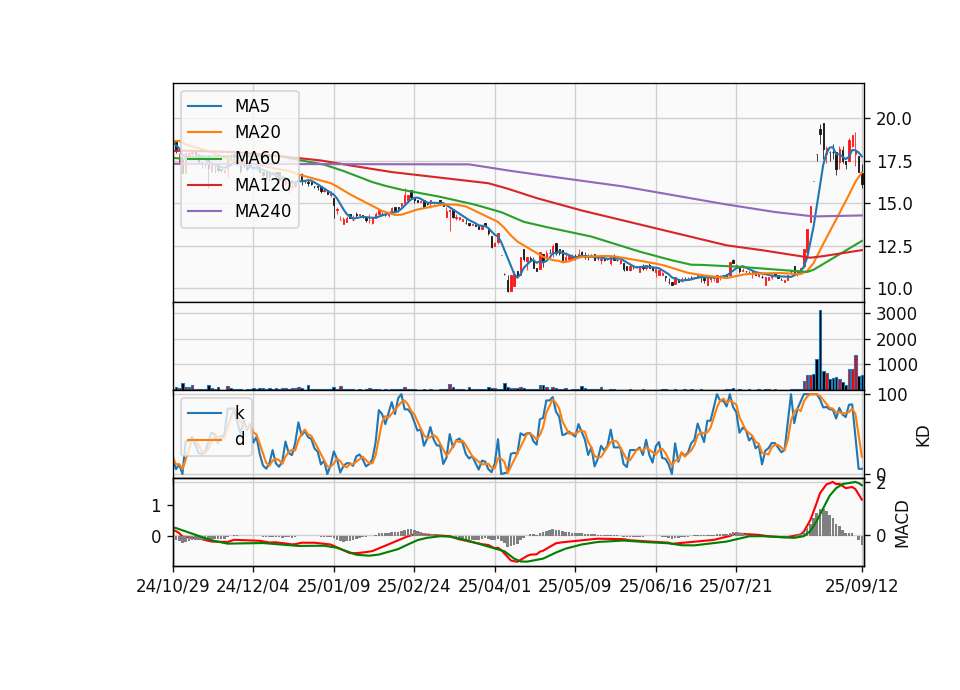Click the MACD left axis tick 1

tap(156, 506)
